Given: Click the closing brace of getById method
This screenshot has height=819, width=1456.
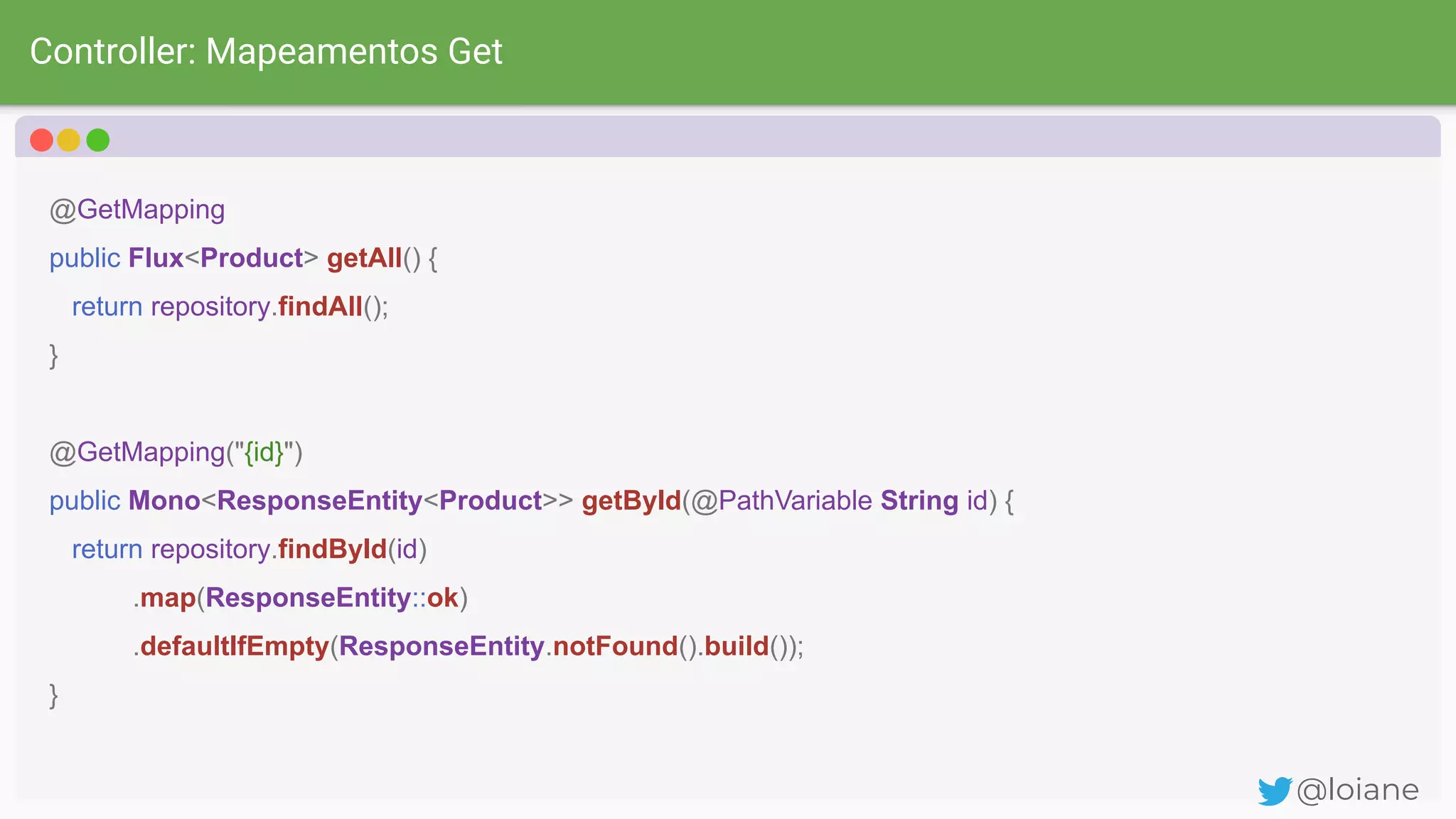Looking at the screenshot, I should (53, 695).
